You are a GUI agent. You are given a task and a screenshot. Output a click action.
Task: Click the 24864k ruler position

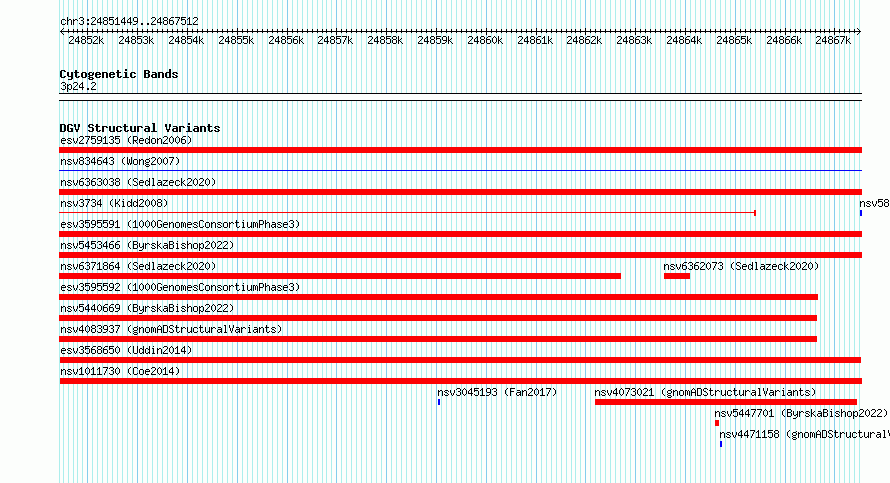[684, 40]
